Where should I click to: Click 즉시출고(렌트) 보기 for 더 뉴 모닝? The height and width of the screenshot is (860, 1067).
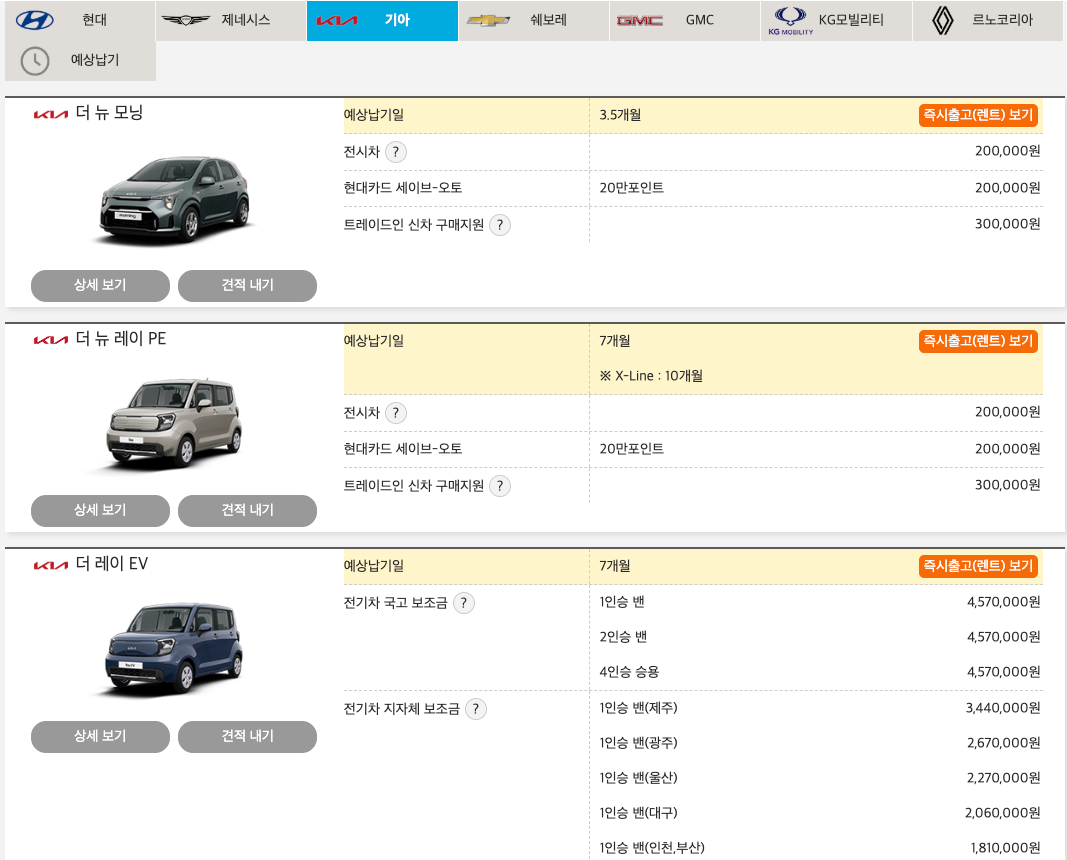[978, 115]
